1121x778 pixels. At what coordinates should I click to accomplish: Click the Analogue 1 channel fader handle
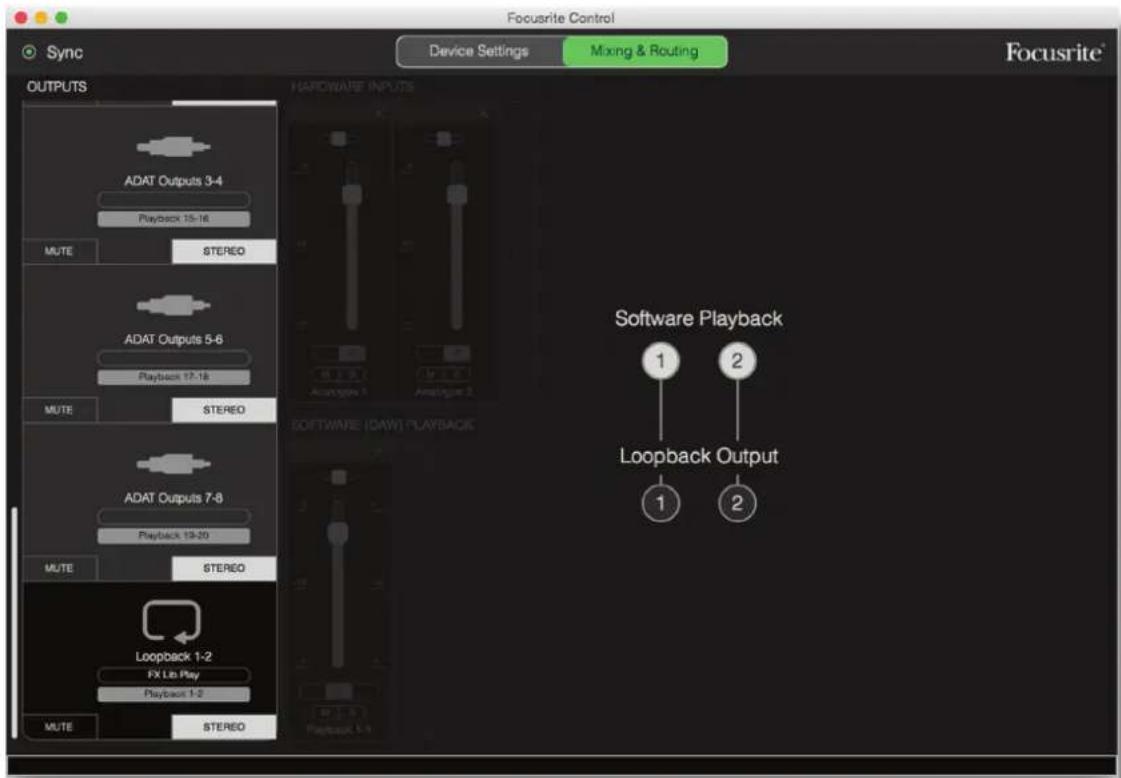(352, 194)
